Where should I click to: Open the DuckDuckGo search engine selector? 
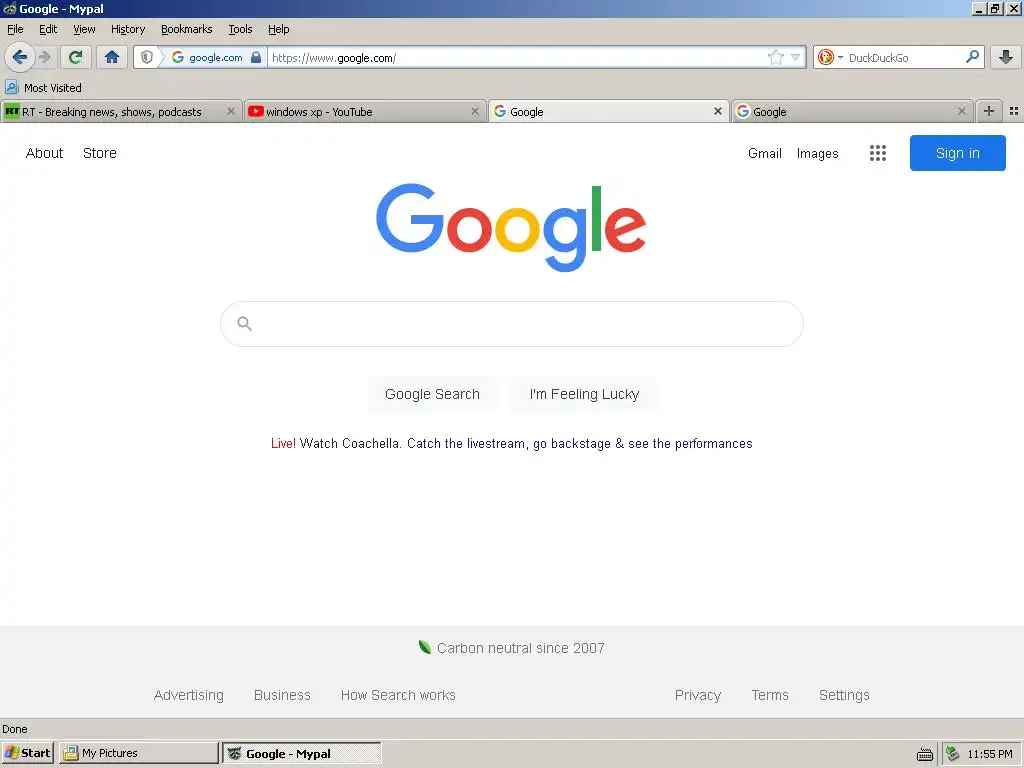coord(829,57)
